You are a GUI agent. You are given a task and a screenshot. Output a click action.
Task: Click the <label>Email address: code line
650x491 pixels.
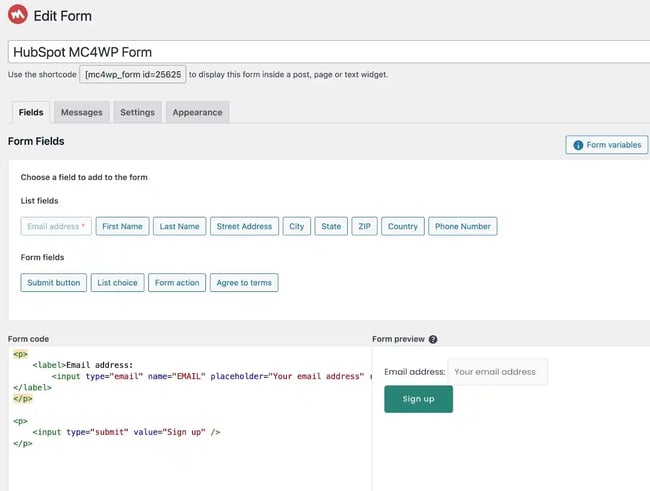click(x=83, y=365)
